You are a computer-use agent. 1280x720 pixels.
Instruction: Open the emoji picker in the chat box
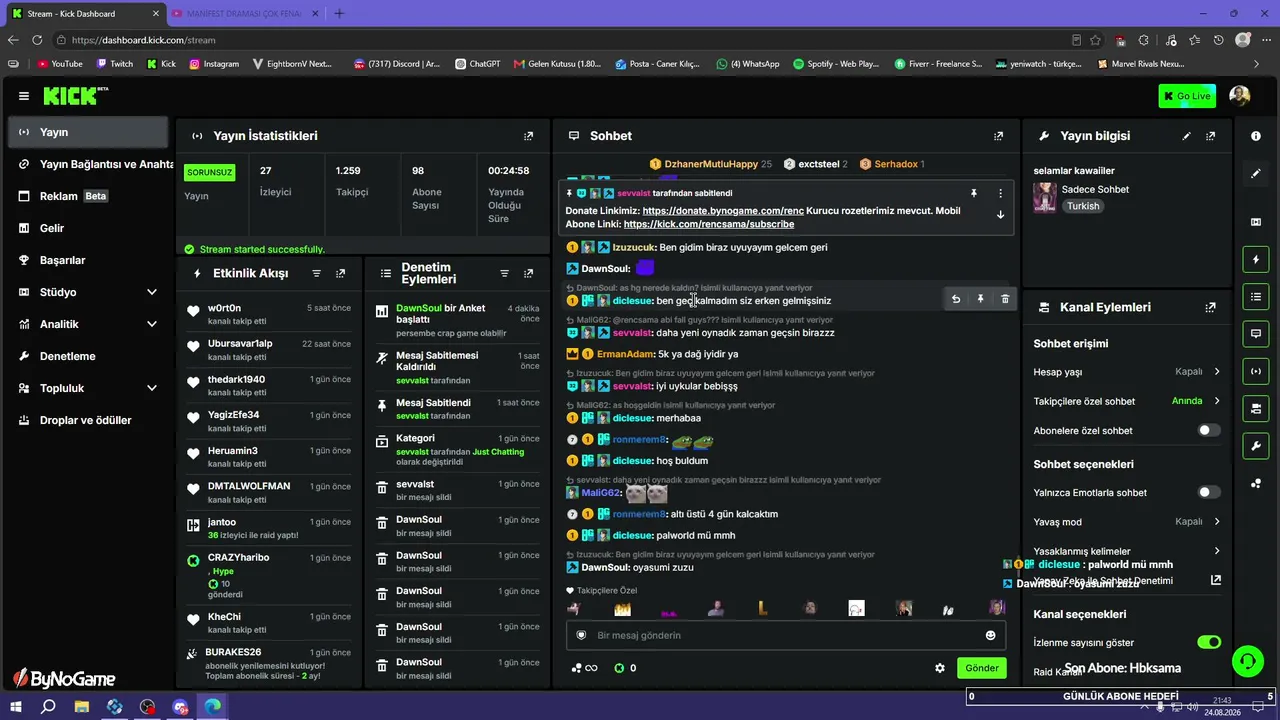click(x=990, y=635)
